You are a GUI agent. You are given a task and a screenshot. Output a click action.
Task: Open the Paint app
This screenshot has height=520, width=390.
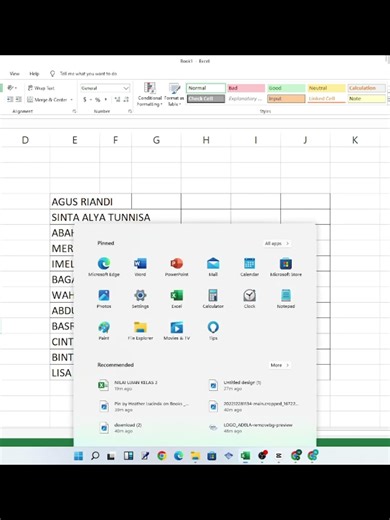tap(104, 330)
